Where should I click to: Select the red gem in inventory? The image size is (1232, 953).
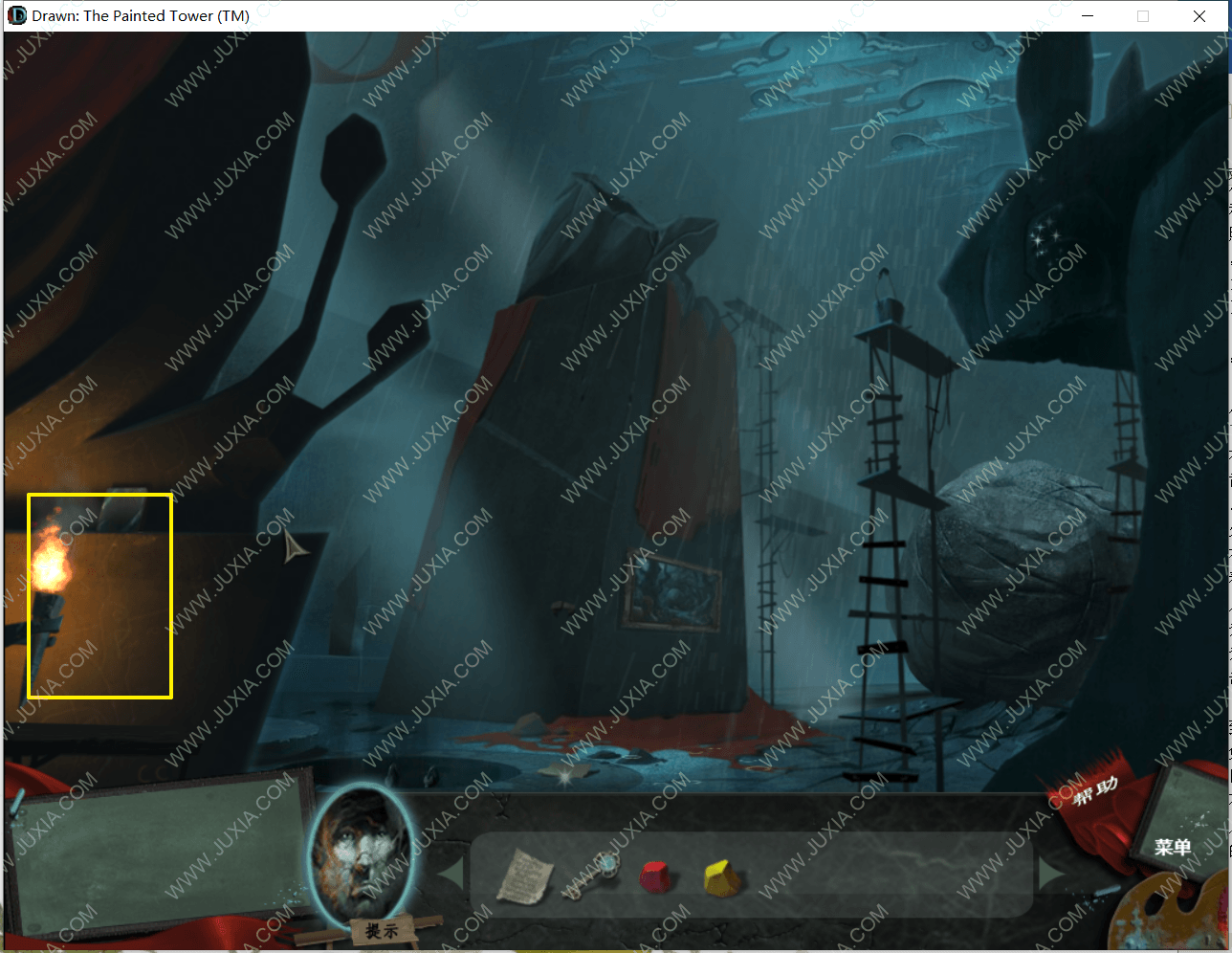click(x=656, y=876)
